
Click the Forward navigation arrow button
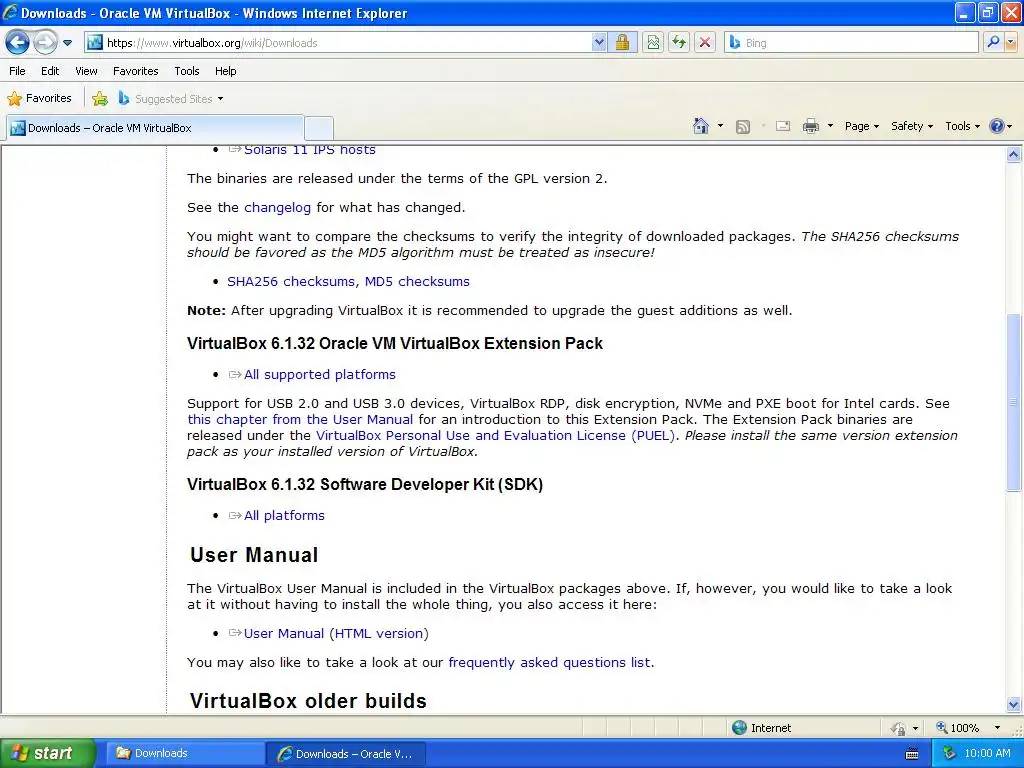[45, 43]
